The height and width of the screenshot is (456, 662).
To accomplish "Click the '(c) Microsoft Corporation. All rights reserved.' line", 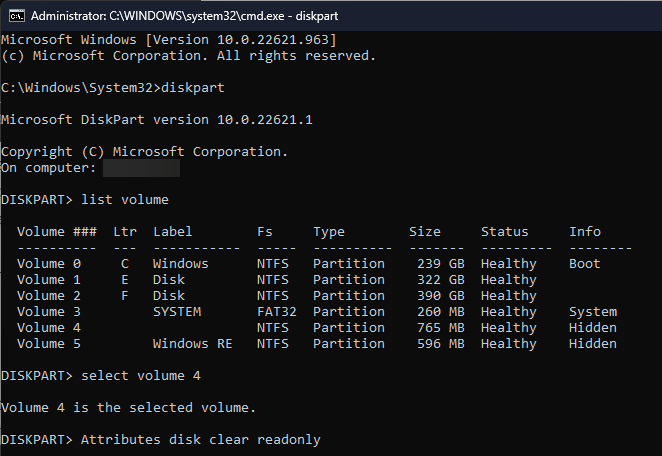I will click(188, 56).
